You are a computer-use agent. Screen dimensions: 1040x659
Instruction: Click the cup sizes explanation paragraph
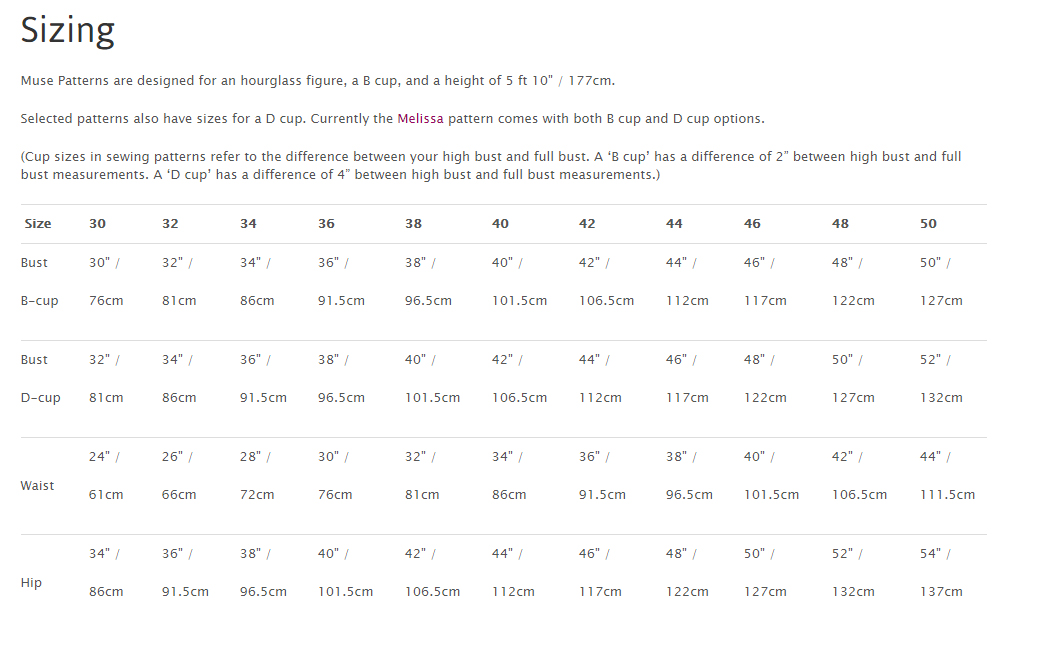tap(490, 166)
